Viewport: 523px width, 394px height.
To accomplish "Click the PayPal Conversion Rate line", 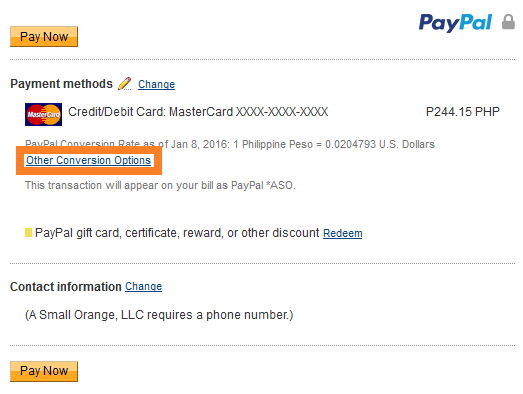I will (230, 144).
